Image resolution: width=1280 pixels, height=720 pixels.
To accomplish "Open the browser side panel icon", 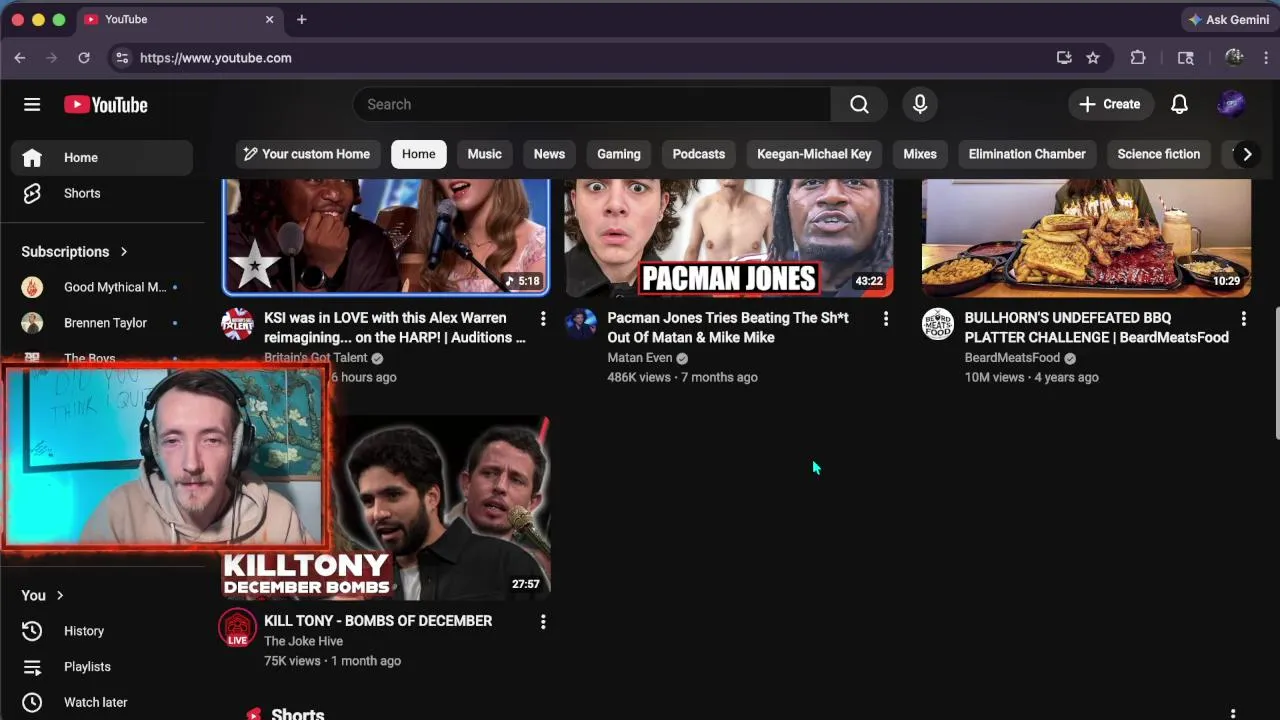I will [x=1185, y=58].
